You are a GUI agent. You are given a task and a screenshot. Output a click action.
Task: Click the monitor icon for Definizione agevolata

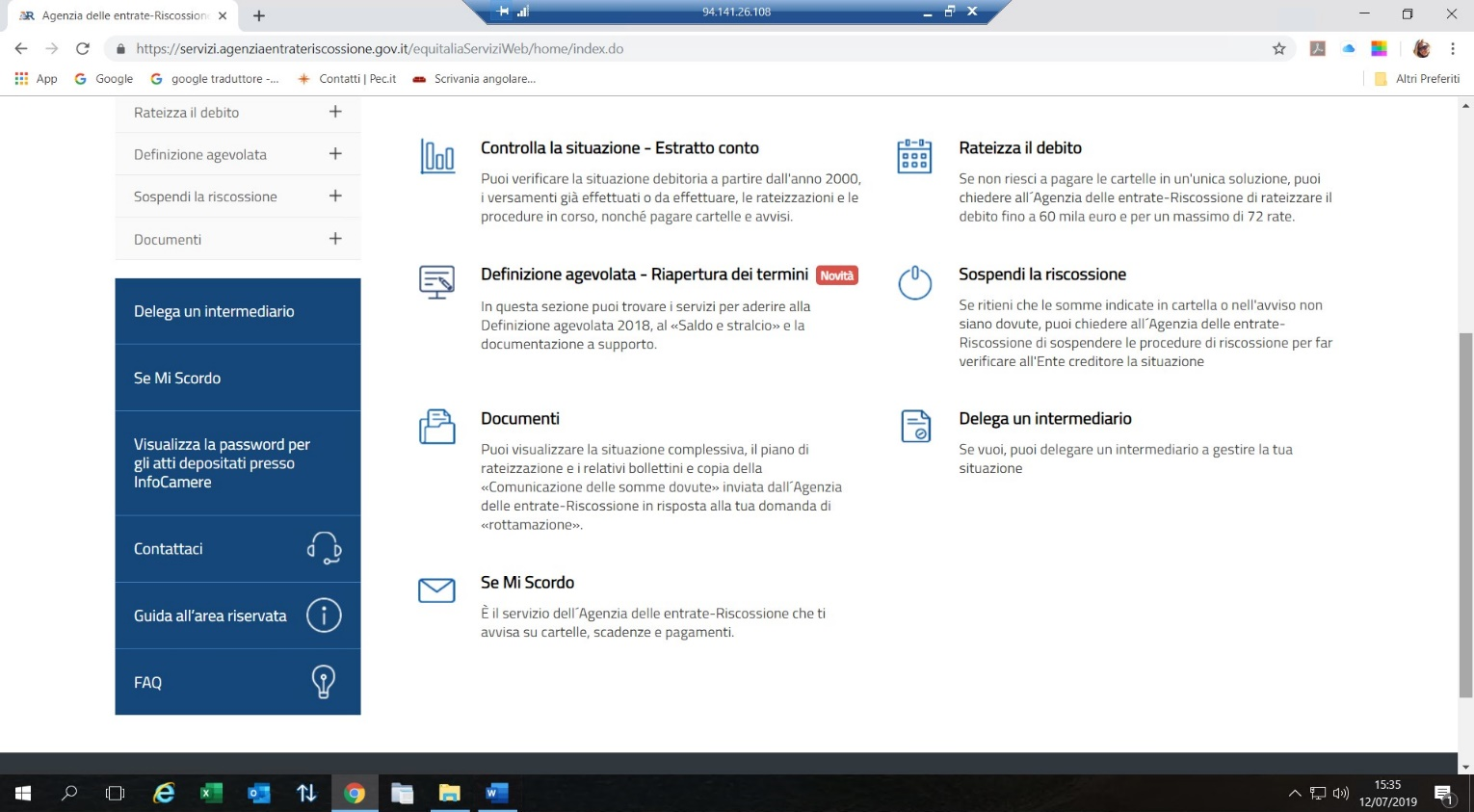[436, 282]
